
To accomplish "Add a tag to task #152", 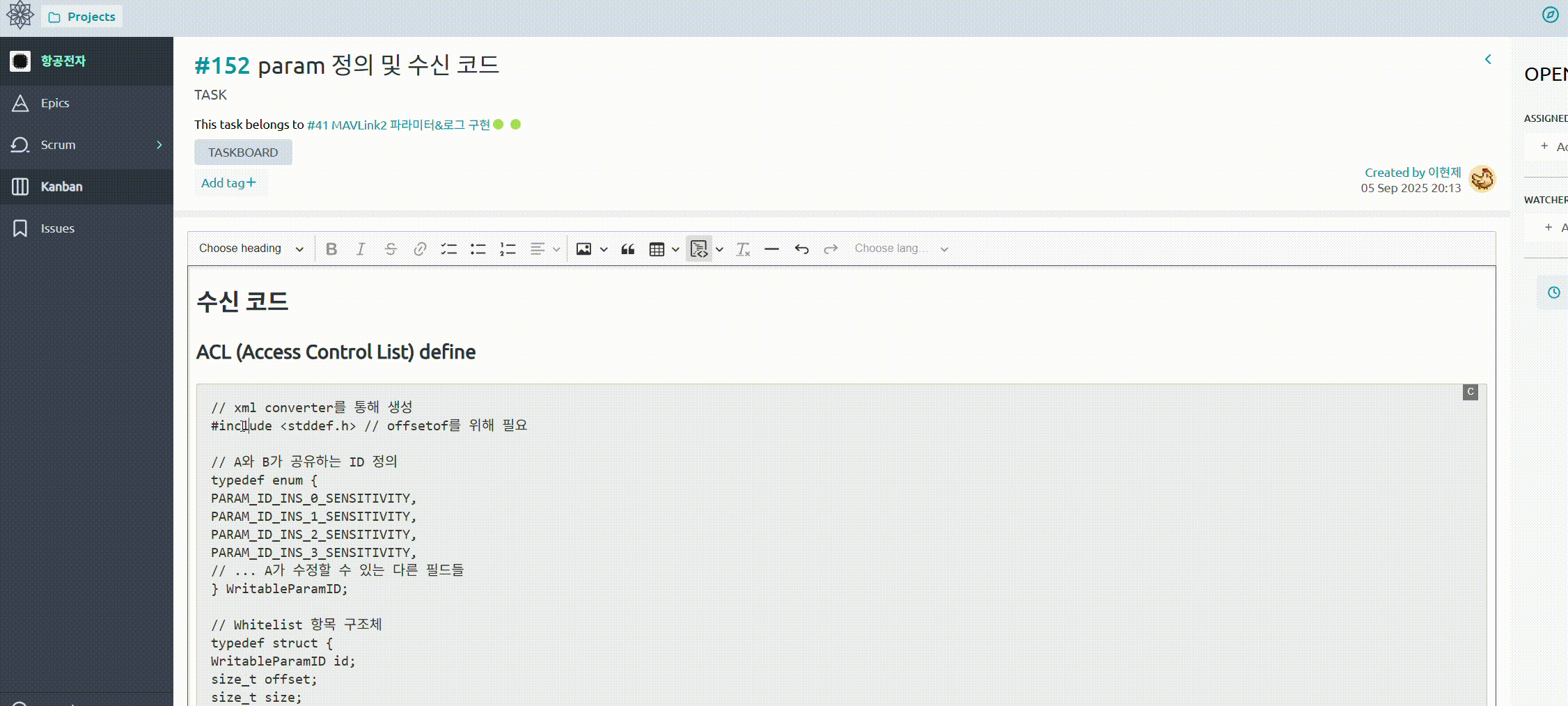I will 228,182.
